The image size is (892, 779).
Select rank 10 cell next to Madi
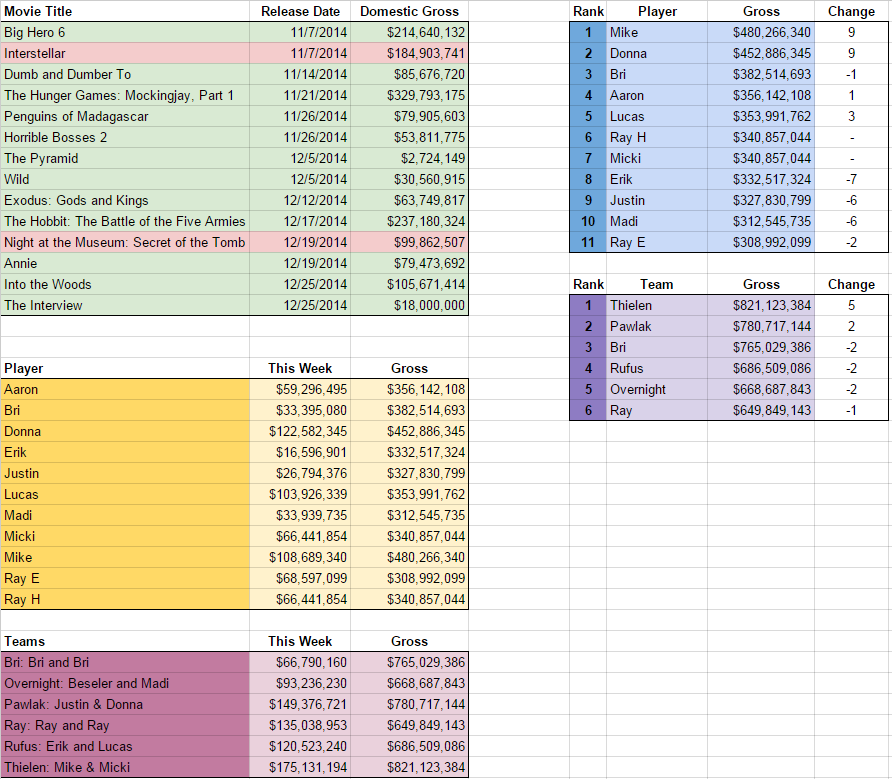click(588, 221)
